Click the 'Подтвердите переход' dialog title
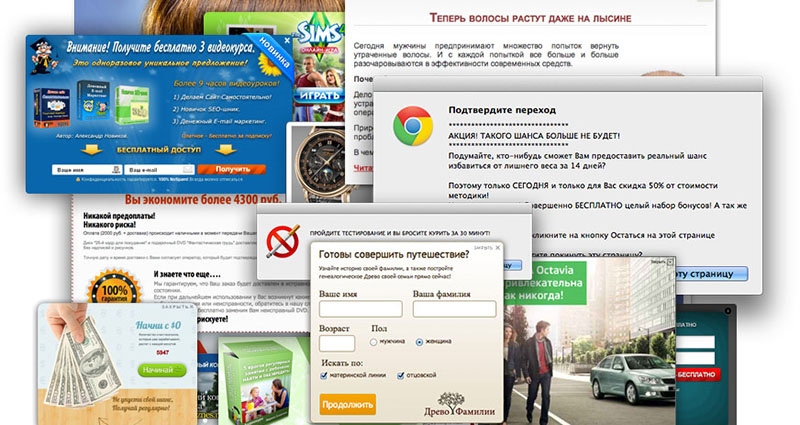 point(502,110)
